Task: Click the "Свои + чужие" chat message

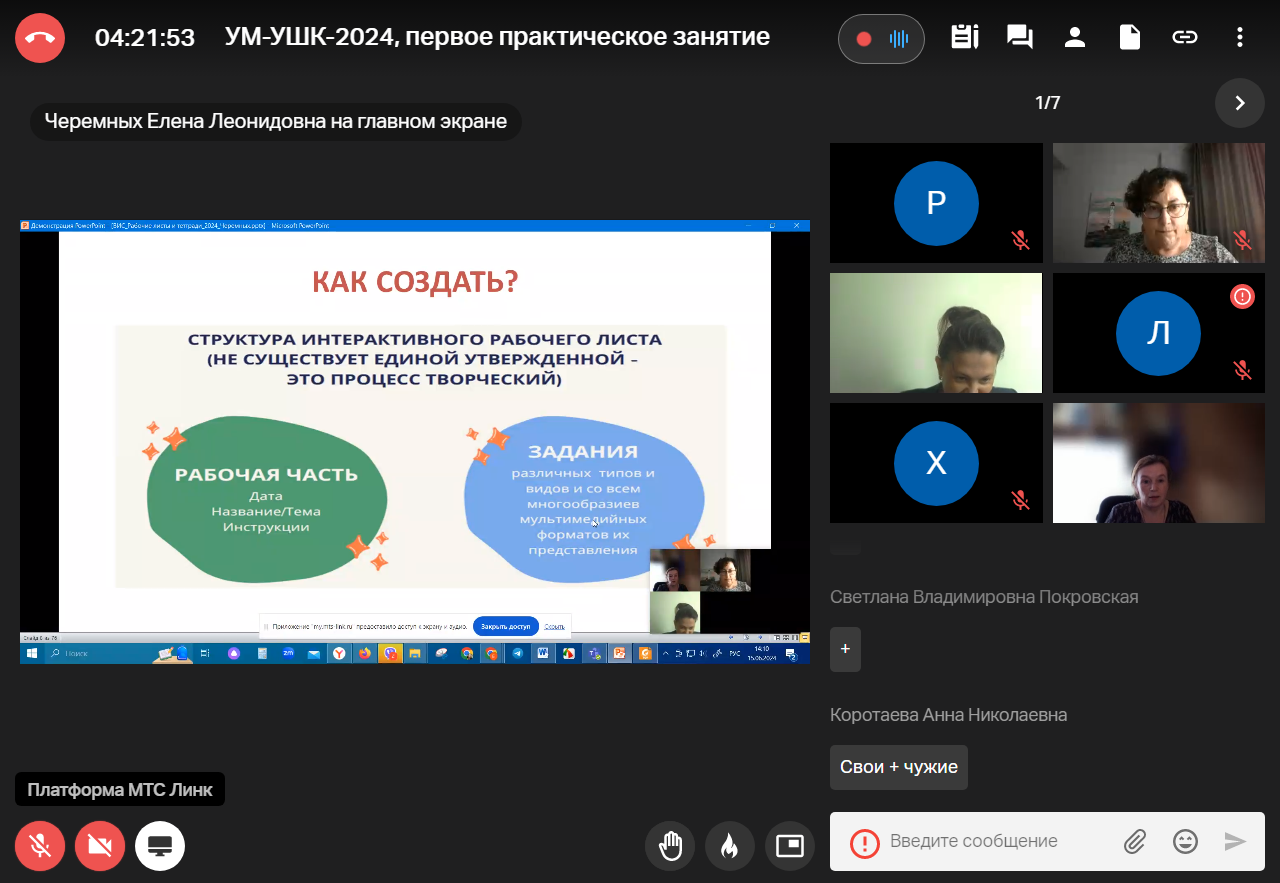Action: click(x=898, y=767)
